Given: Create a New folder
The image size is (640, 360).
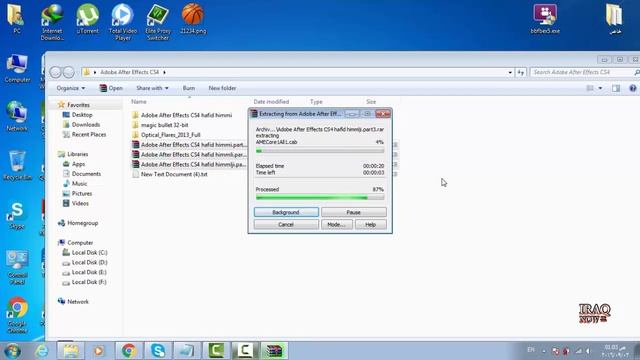Looking at the screenshot, I should [x=222, y=88].
